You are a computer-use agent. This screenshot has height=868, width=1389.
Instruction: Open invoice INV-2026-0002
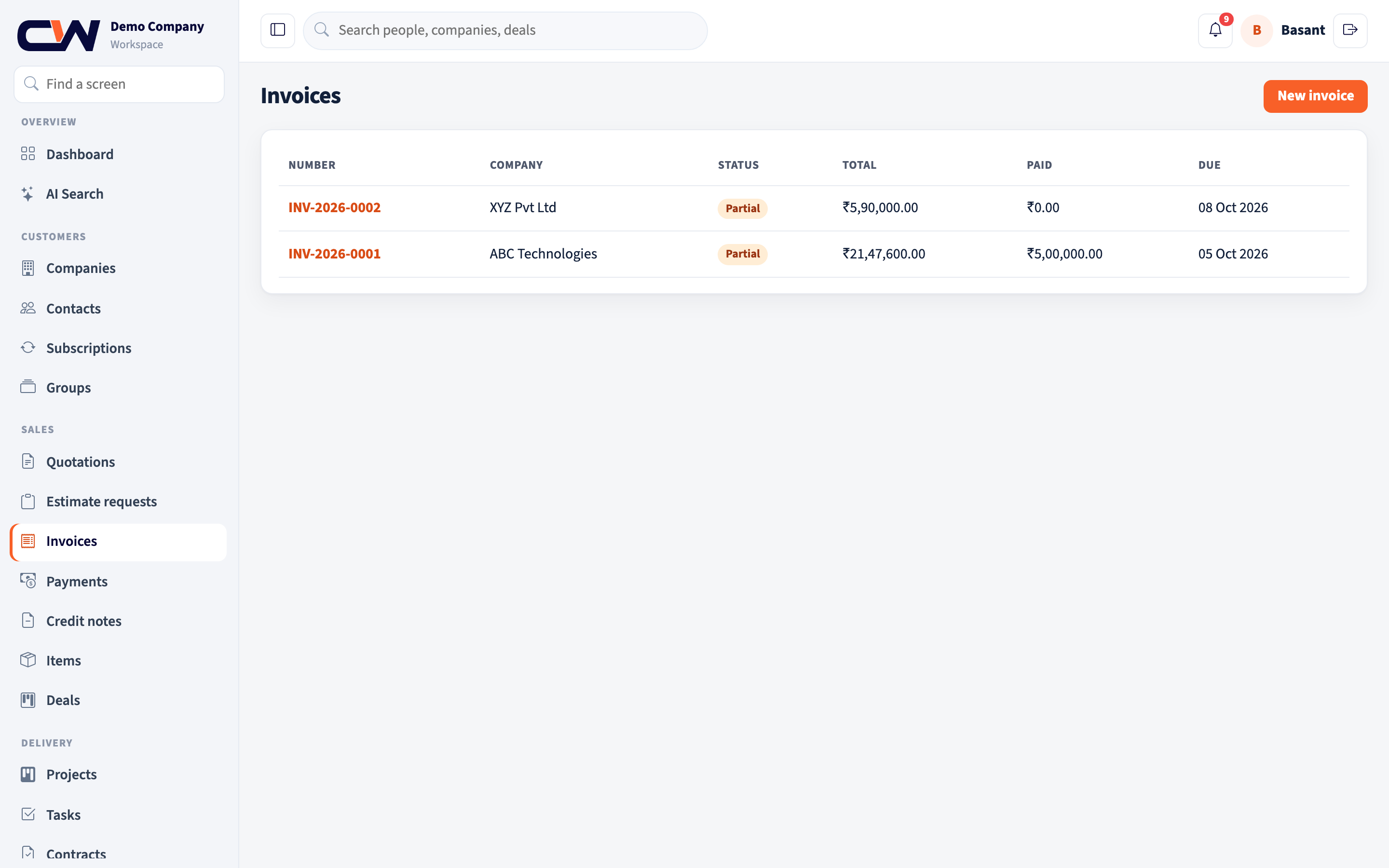[334, 207]
